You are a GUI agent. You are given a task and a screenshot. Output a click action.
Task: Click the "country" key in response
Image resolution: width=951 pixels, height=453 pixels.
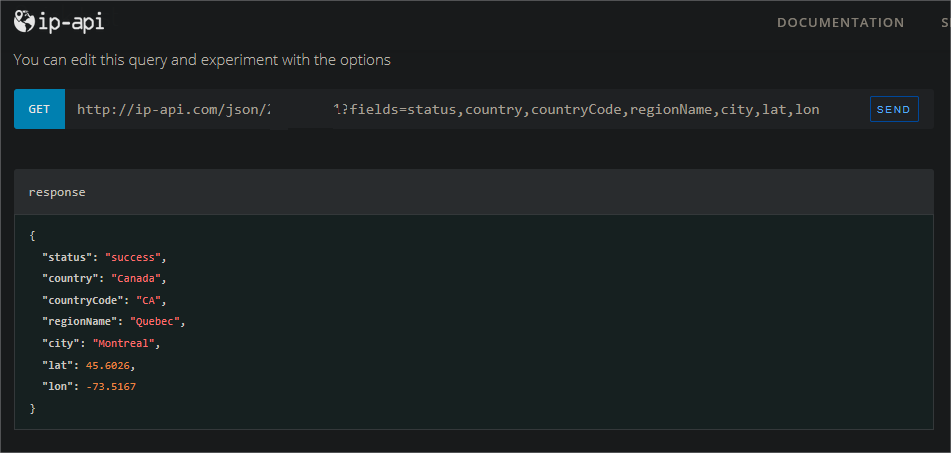pyautogui.click(x=70, y=279)
